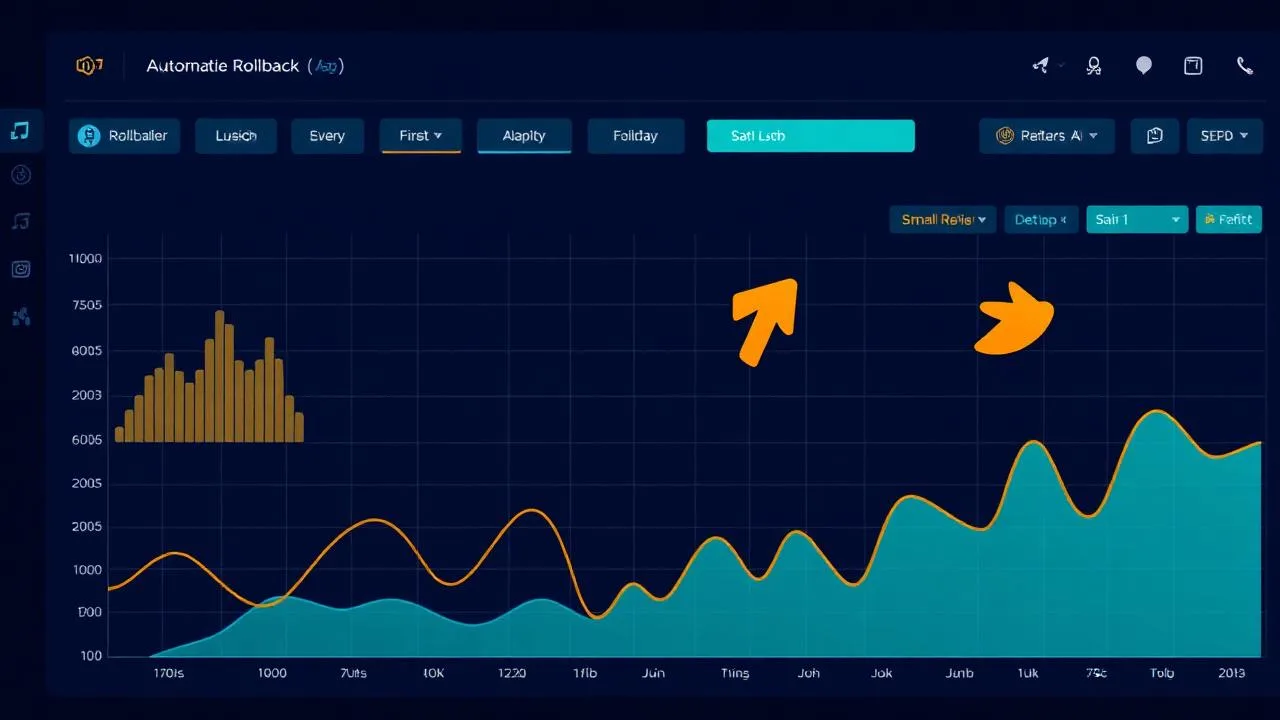Screen dimensions: 1280x720
Task: Open the camera-shaped sidebar icon
Action: point(21,268)
